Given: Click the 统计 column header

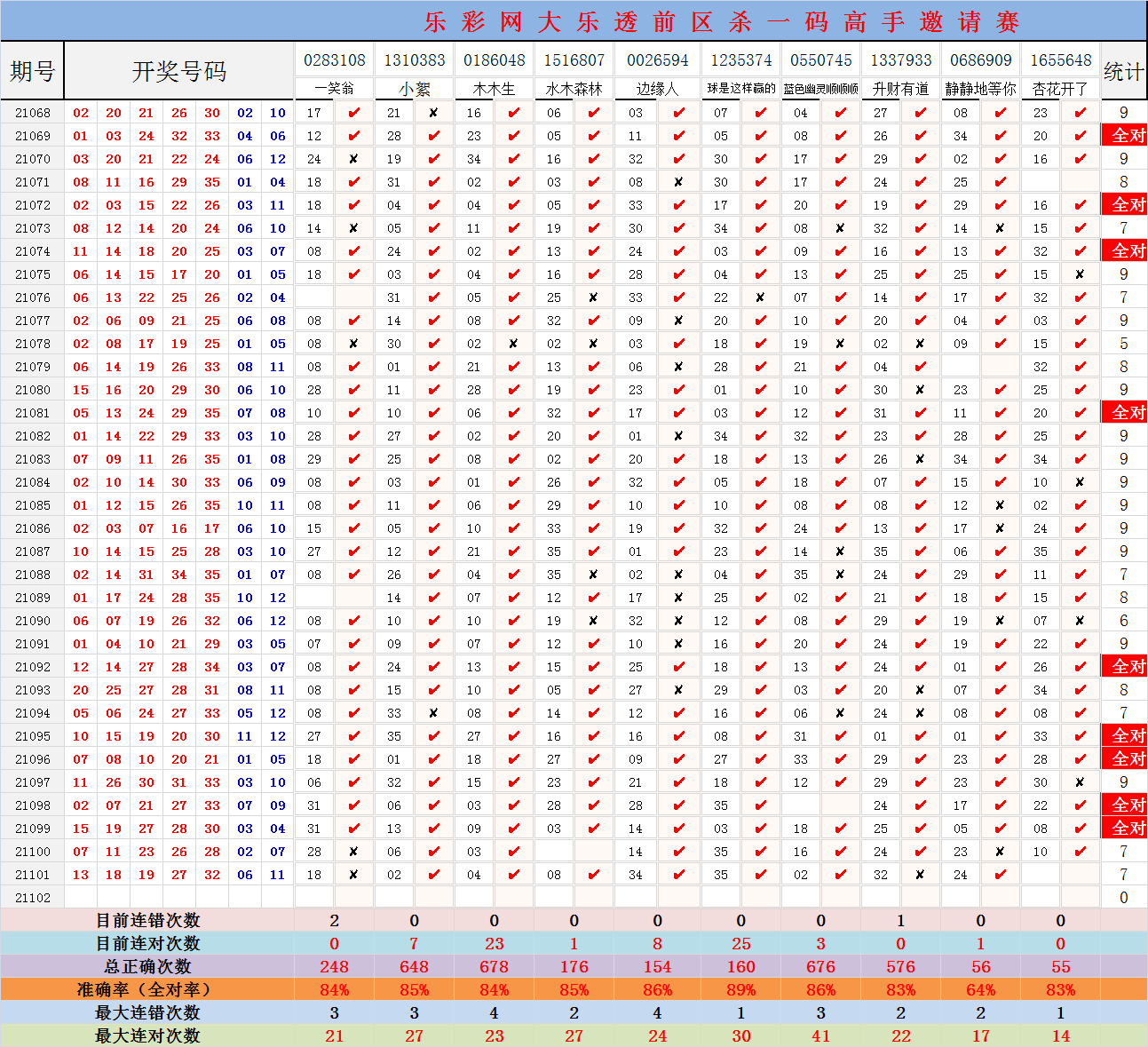Looking at the screenshot, I should (1124, 71).
